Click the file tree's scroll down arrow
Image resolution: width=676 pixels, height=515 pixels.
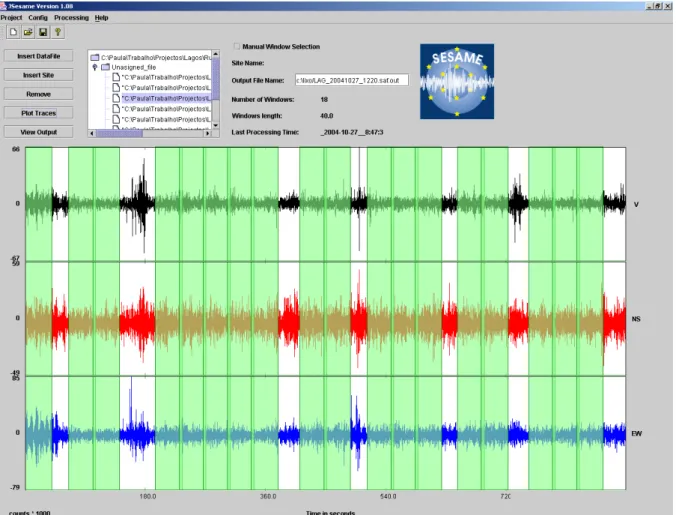pos(216,125)
